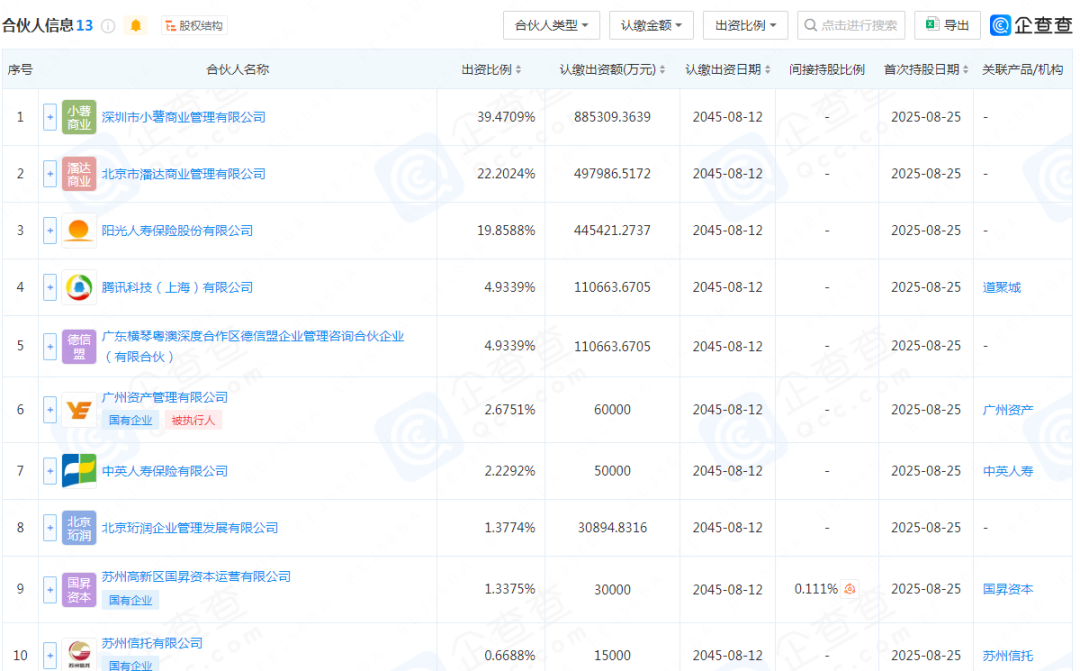This screenshot has width=1080, height=671.
Task: Click the info icon beside 合伙人信息 13
Action: 108,26
